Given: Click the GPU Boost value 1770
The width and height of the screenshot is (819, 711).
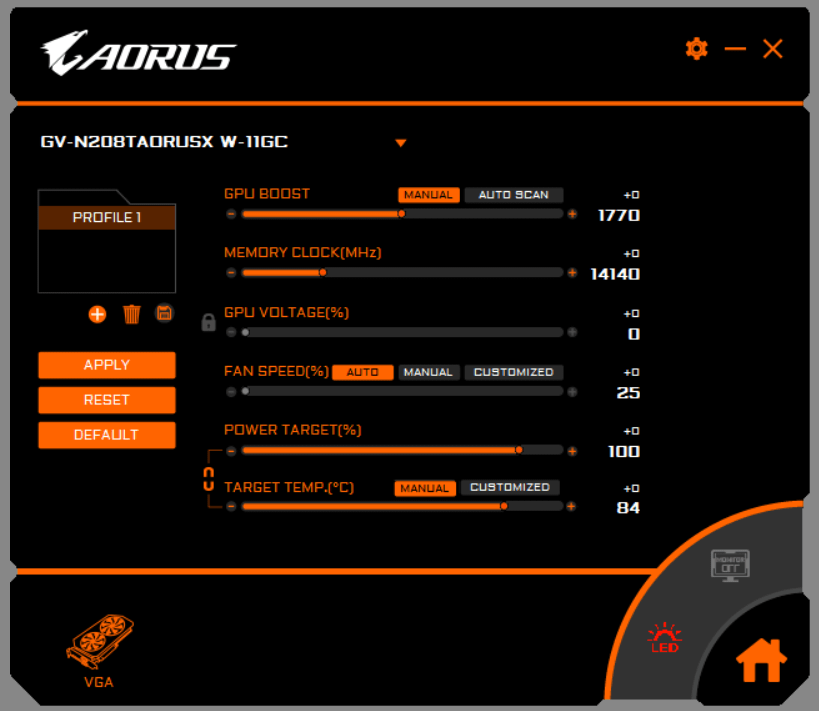Looking at the screenshot, I should point(619,215).
